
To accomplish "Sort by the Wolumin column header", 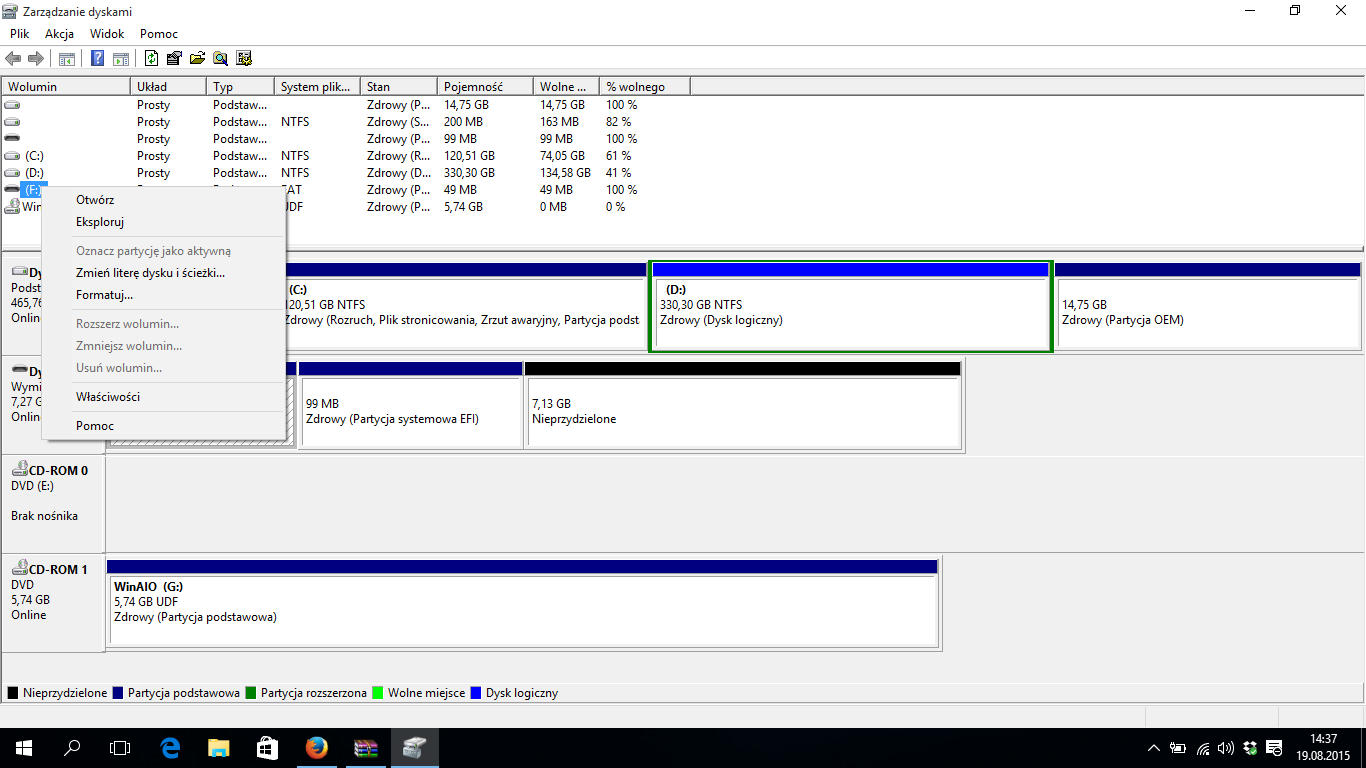I will tap(66, 87).
